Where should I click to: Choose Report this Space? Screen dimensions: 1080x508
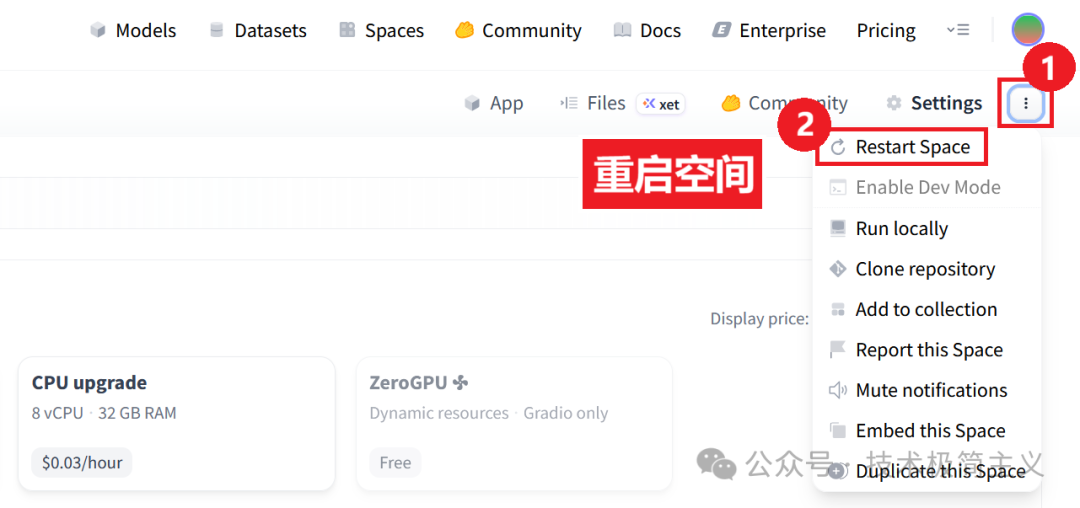click(926, 350)
